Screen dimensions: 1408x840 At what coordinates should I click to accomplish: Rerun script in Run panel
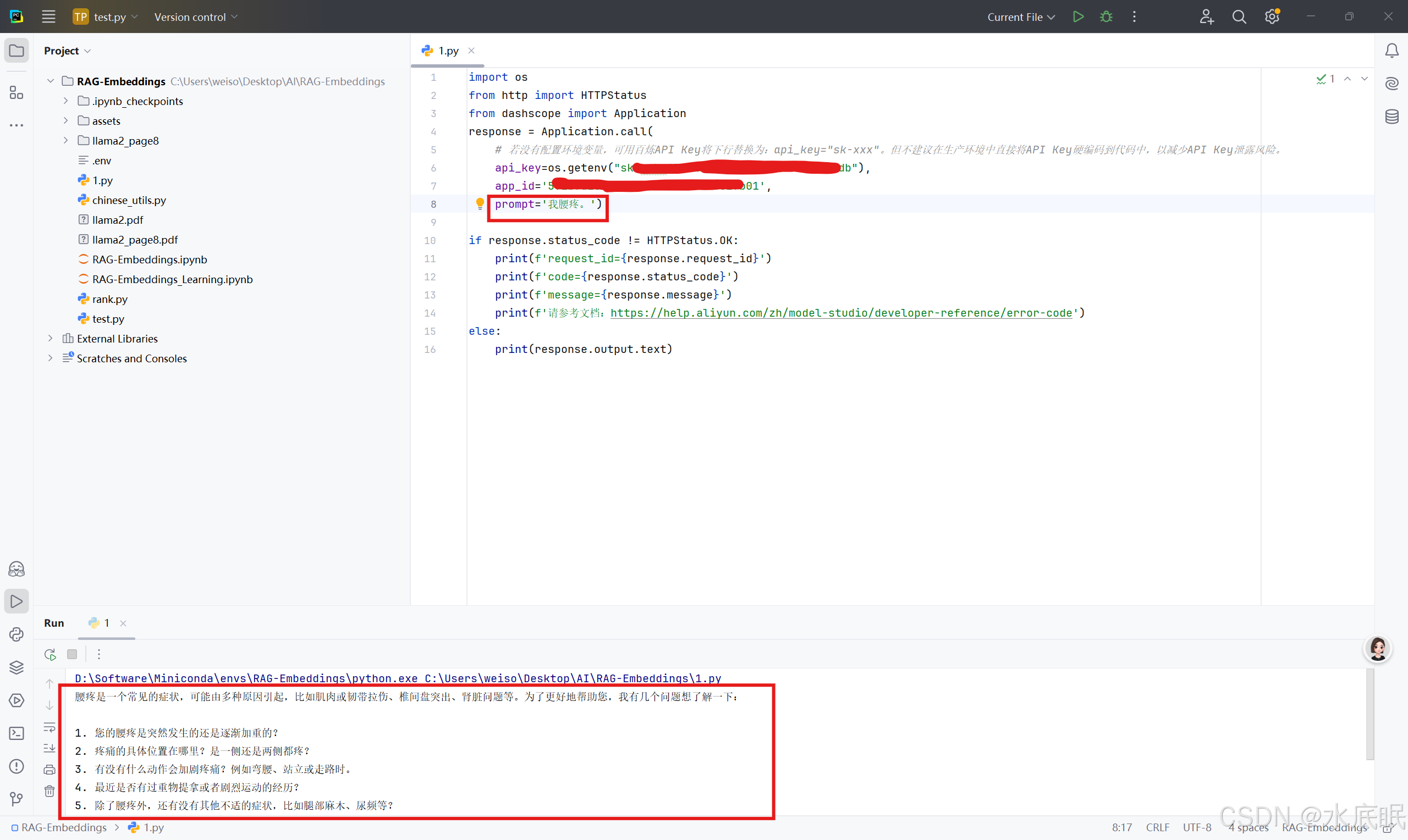(50, 654)
